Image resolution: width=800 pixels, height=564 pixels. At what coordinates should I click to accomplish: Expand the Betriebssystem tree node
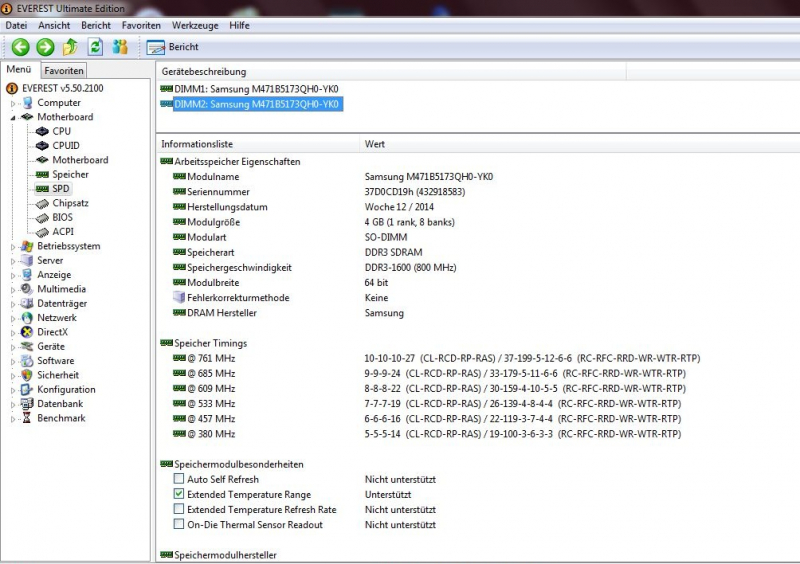13,247
